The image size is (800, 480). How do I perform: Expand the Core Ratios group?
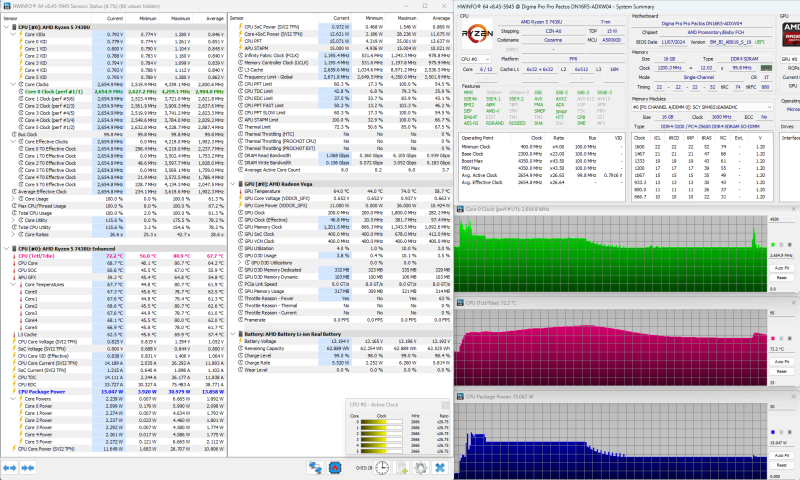(x=13, y=234)
